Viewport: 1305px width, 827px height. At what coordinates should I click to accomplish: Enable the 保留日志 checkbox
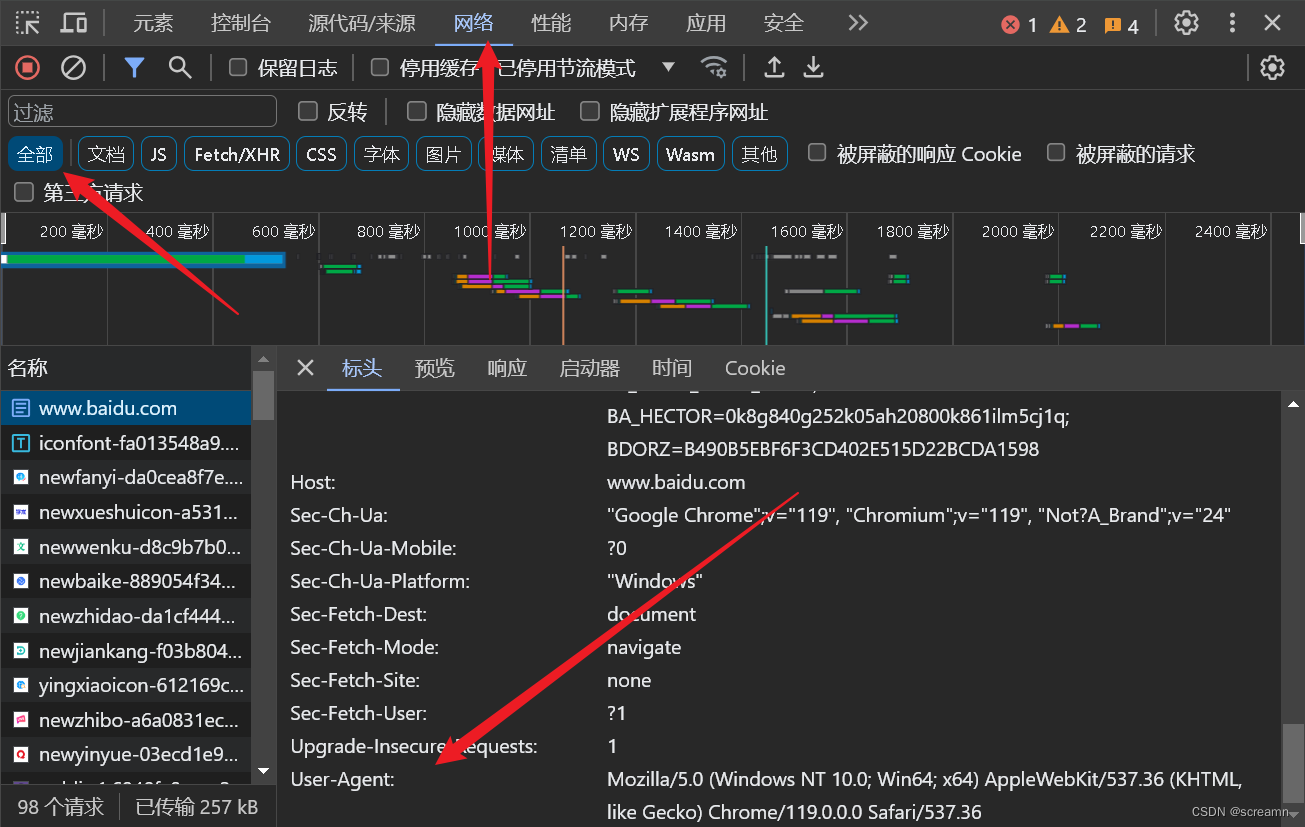click(x=238, y=67)
